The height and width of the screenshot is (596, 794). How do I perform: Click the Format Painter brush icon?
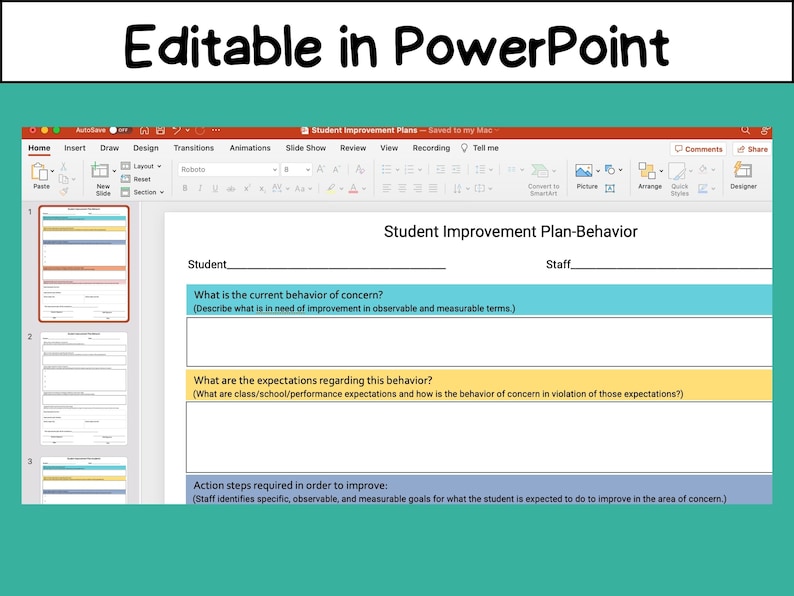(x=63, y=191)
